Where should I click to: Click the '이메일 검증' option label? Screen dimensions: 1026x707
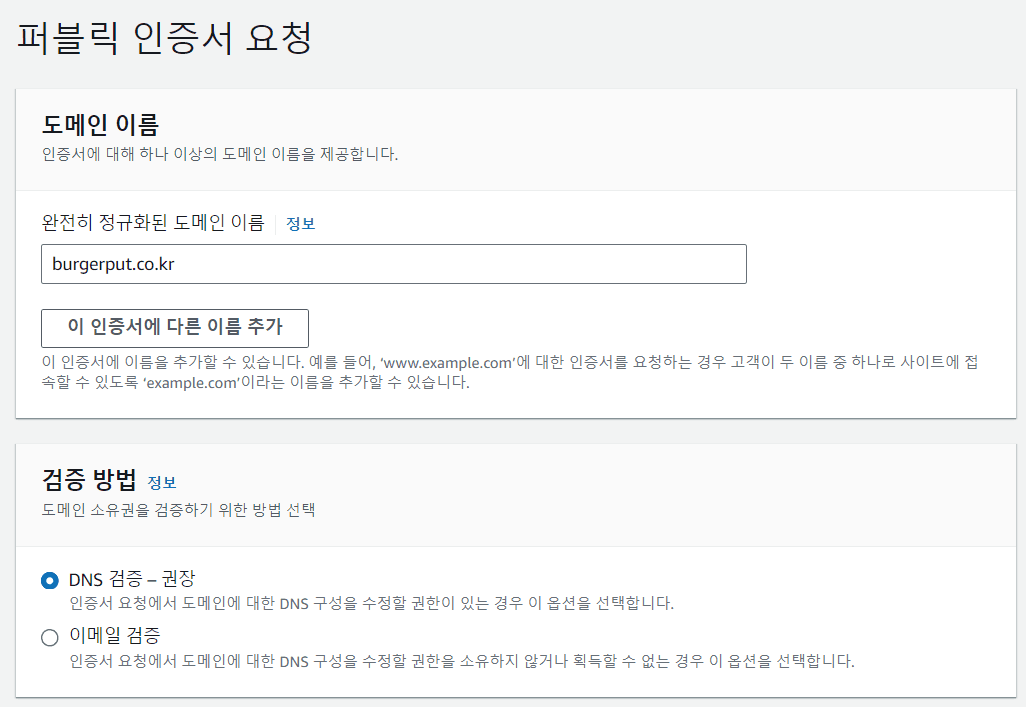tap(115, 636)
